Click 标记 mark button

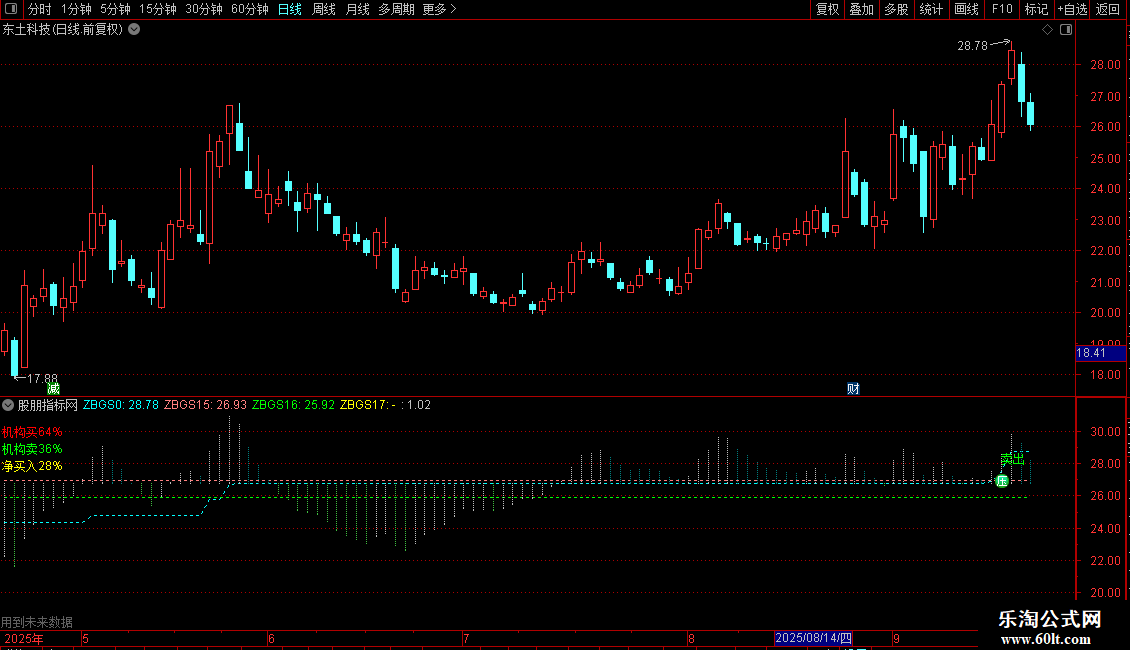[x=1036, y=9]
